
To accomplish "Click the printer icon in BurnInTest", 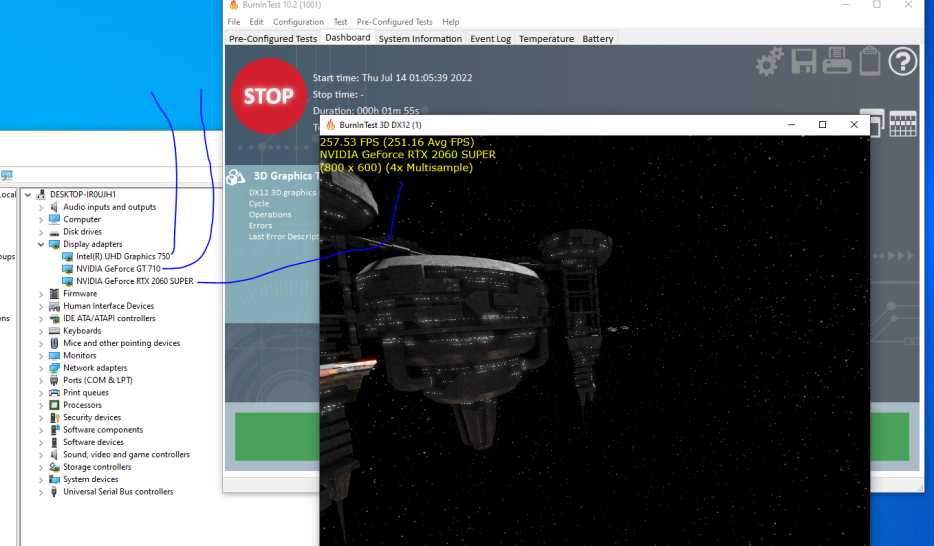I will pyautogui.click(x=837, y=61).
